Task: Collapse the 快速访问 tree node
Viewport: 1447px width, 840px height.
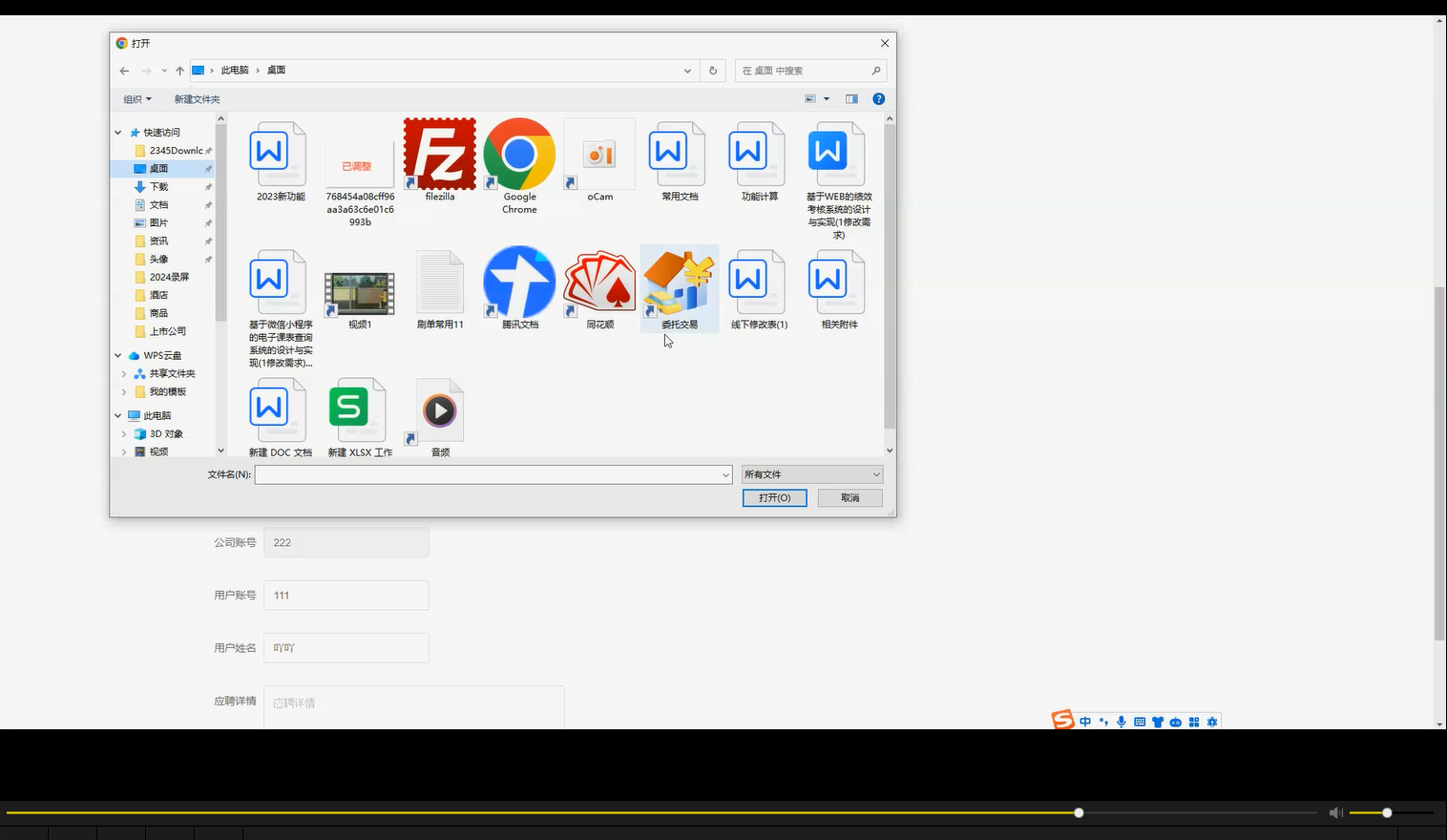Action: (118, 133)
